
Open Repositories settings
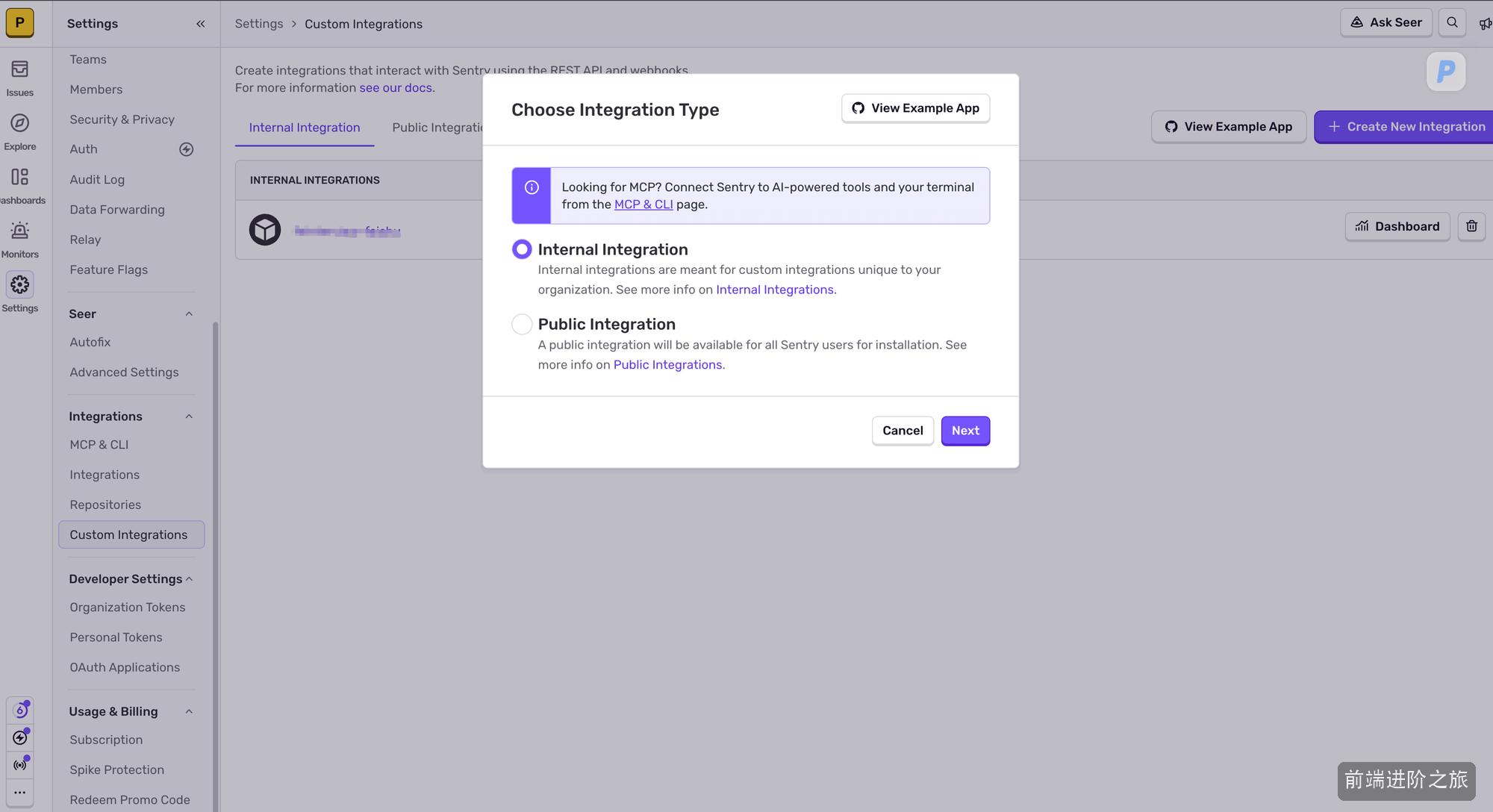coord(105,505)
